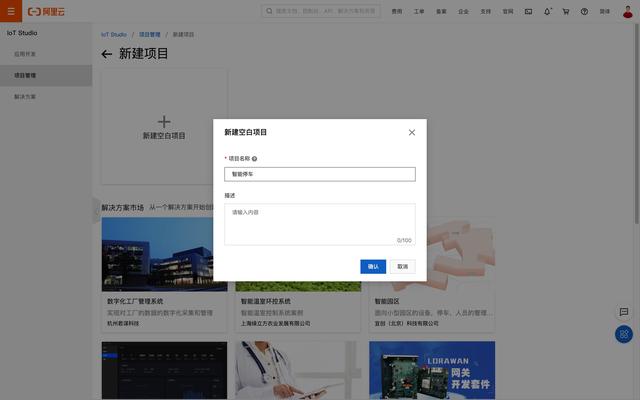Open 应用开发 in the sidebar

coord(46,54)
